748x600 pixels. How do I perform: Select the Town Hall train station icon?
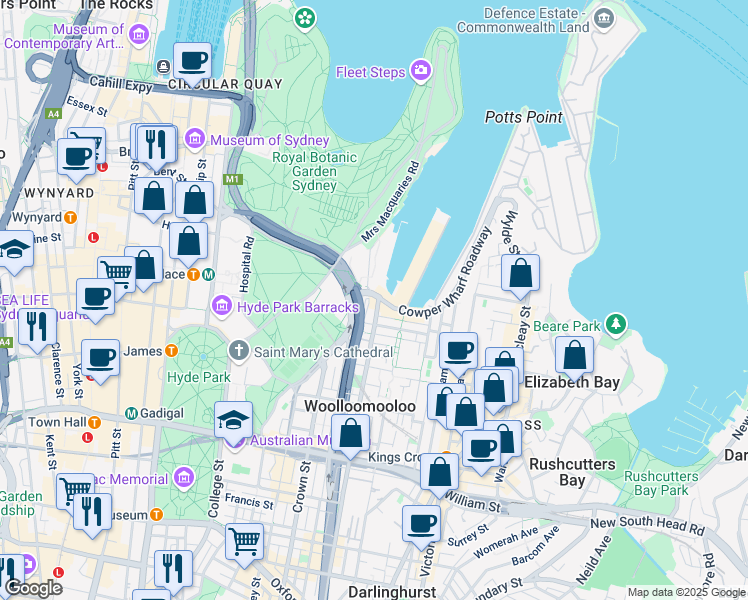[x=94, y=422]
